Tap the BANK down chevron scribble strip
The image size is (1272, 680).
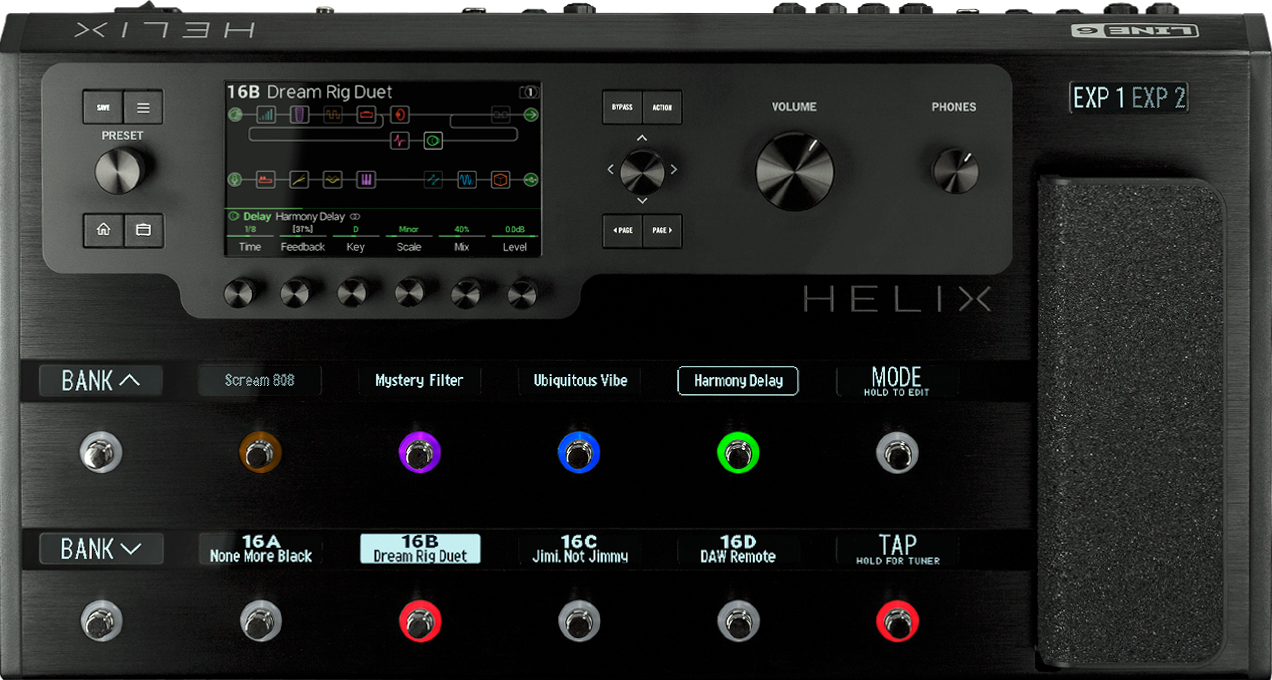101,549
